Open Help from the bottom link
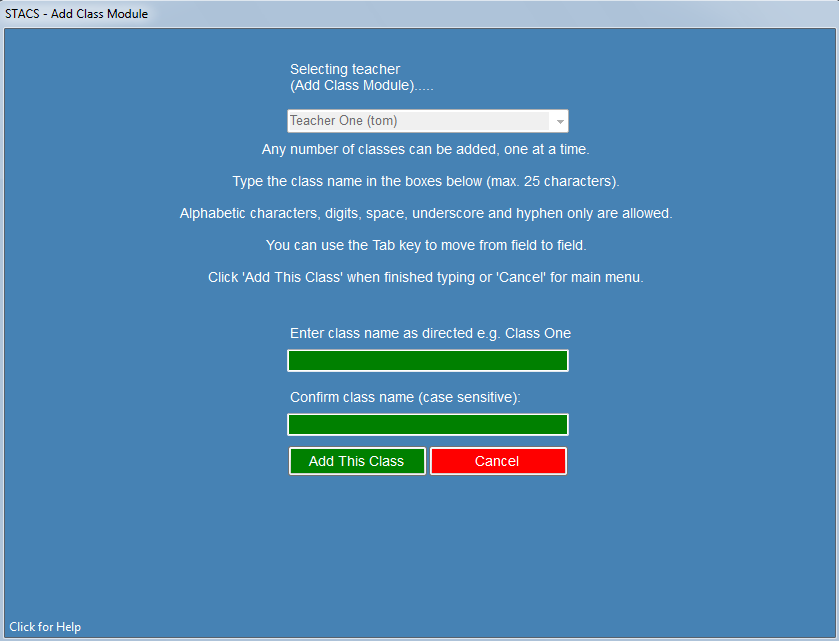Image resolution: width=839 pixels, height=641 pixels. point(44,626)
